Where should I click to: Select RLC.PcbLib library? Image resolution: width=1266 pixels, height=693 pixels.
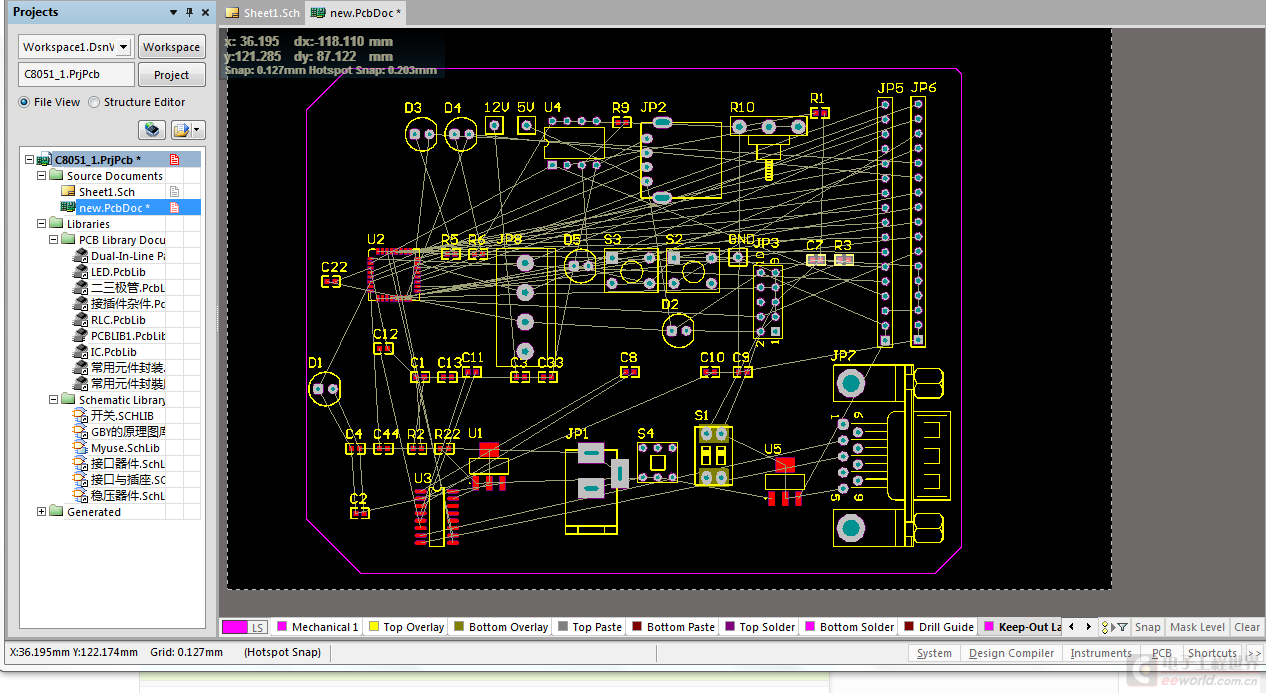pyautogui.click(x=110, y=320)
